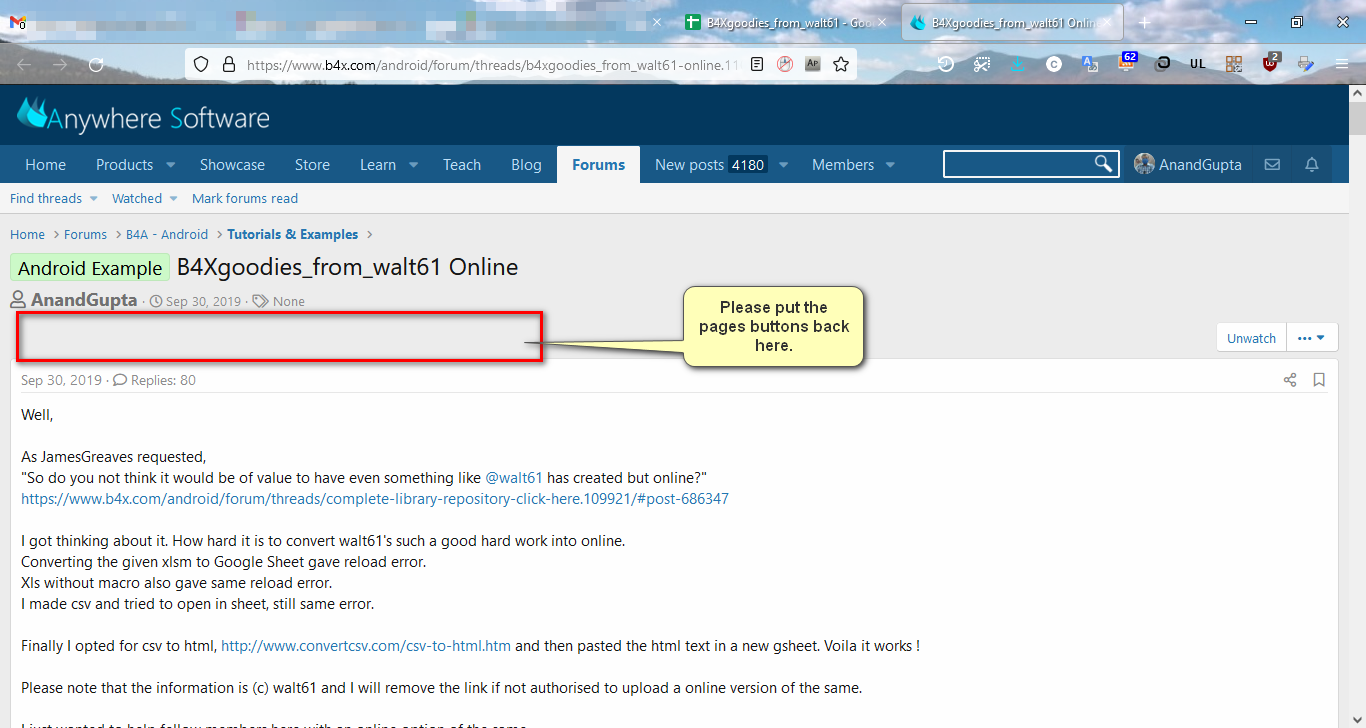Click the Sep 30, 2019 thread date
The width and height of the screenshot is (1366, 728).
point(203,301)
